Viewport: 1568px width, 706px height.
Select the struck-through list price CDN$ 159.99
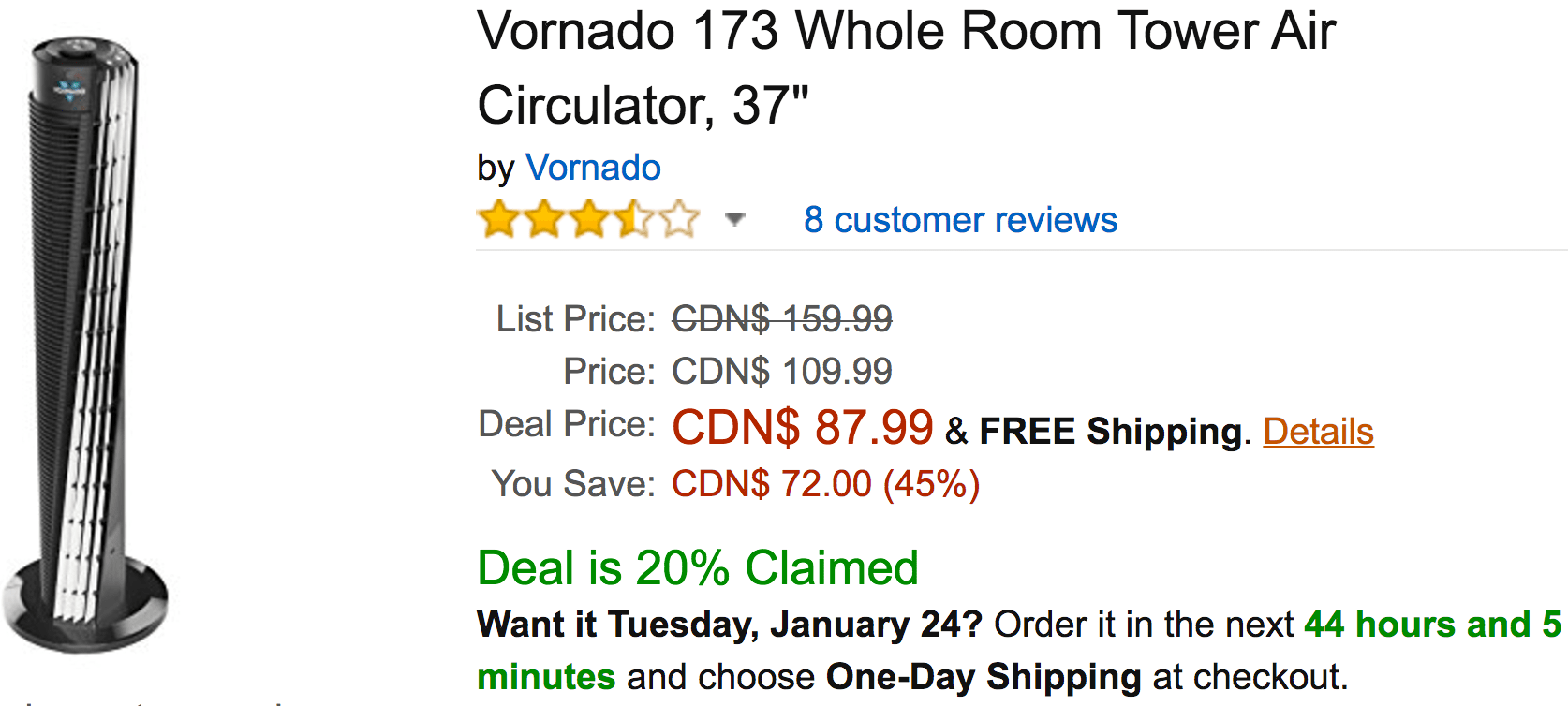[782, 319]
